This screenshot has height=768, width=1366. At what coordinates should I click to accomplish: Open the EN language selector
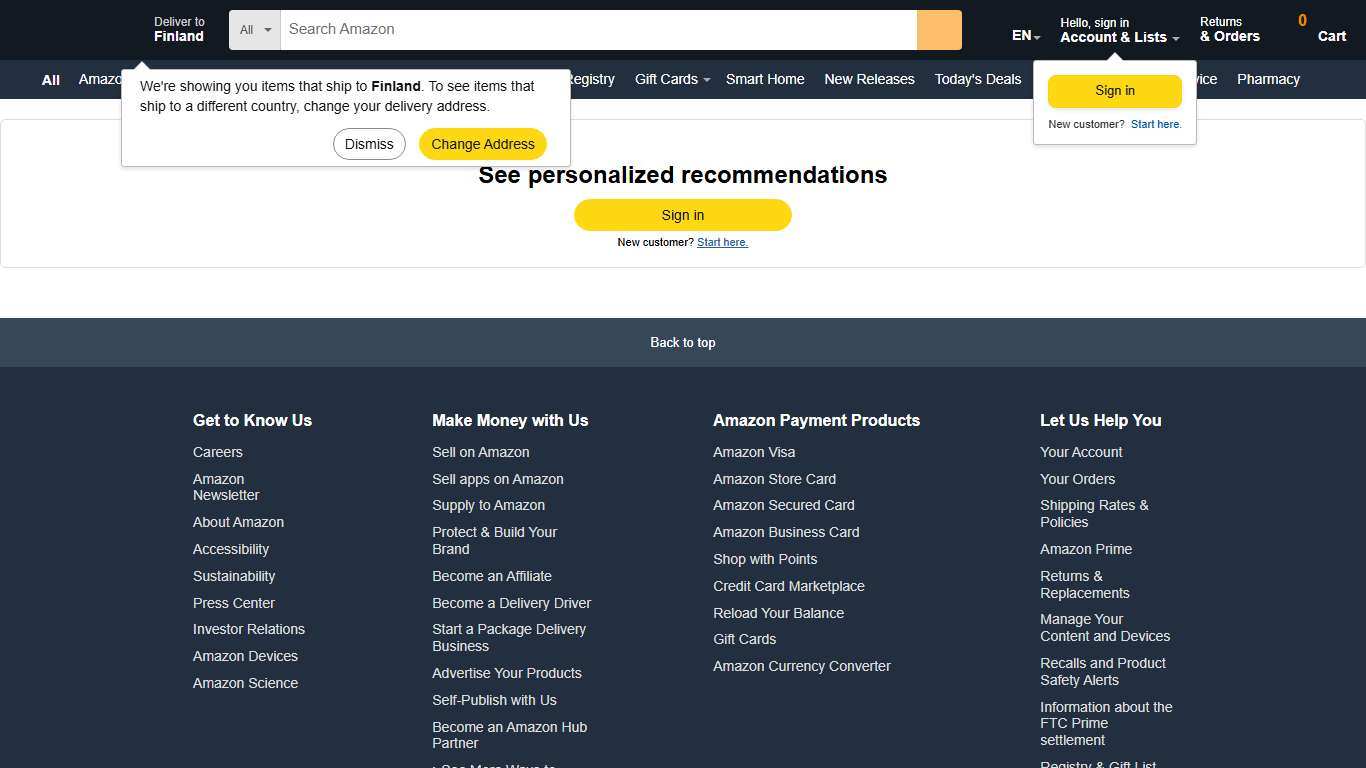[x=1024, y=35]
